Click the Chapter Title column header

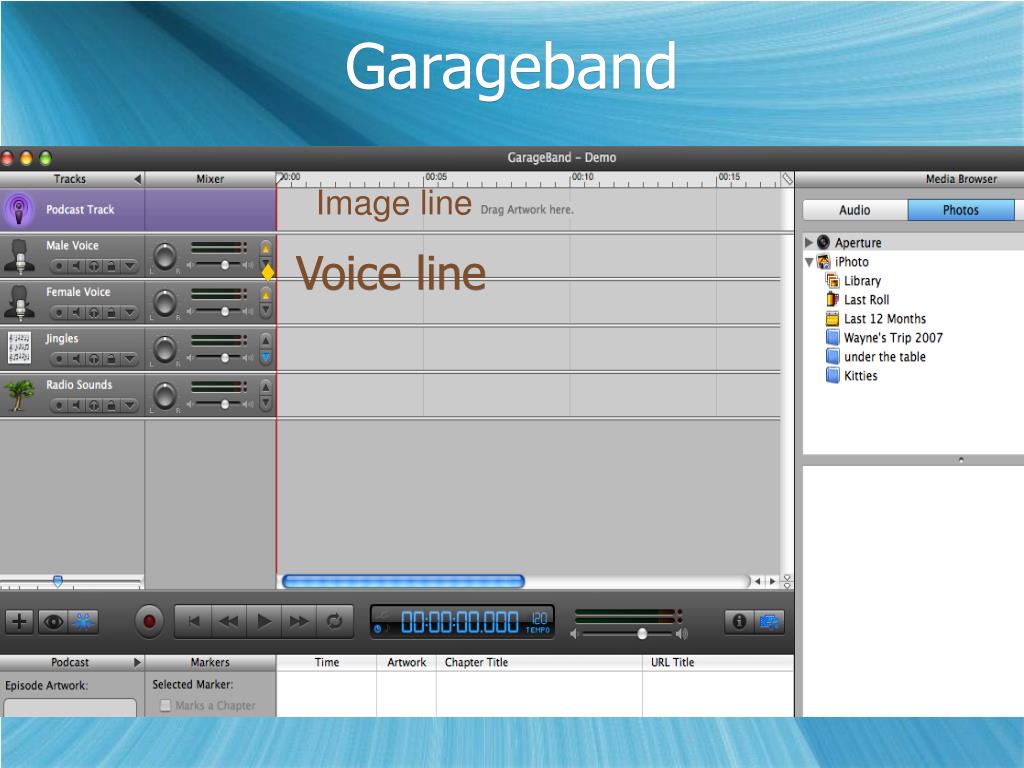539,662
